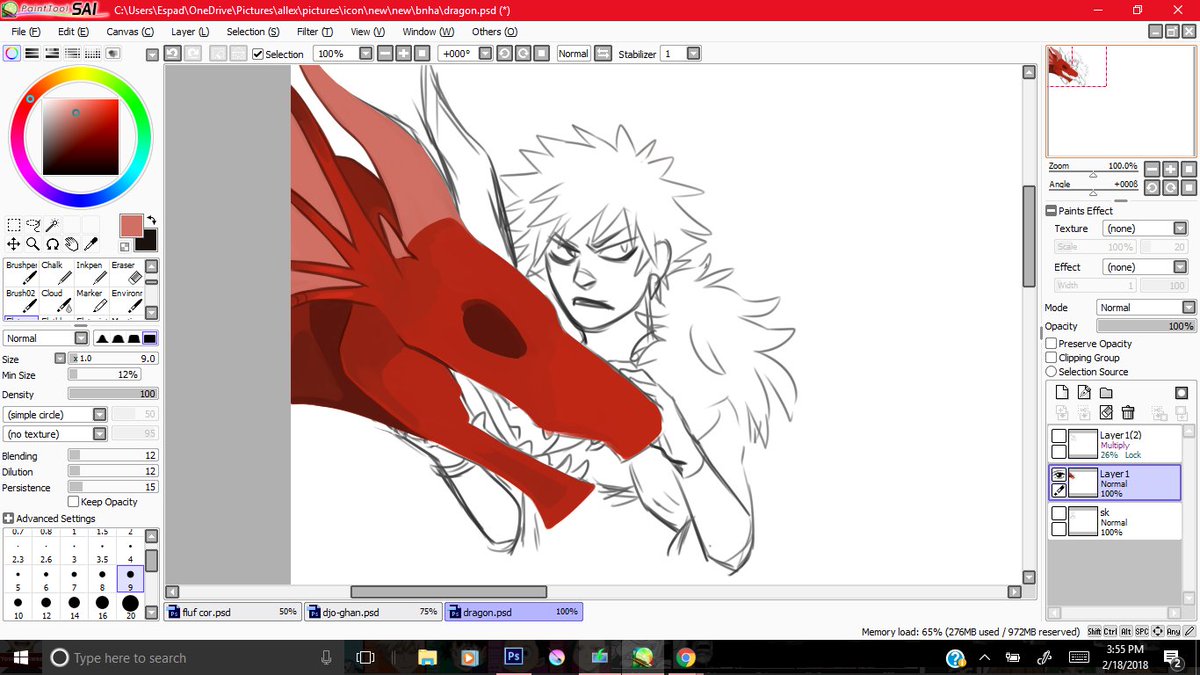The width and height of the screenshot is (1200, 675).
Task: Select the rectangular Selection tool
Action: tap(14, 225)
